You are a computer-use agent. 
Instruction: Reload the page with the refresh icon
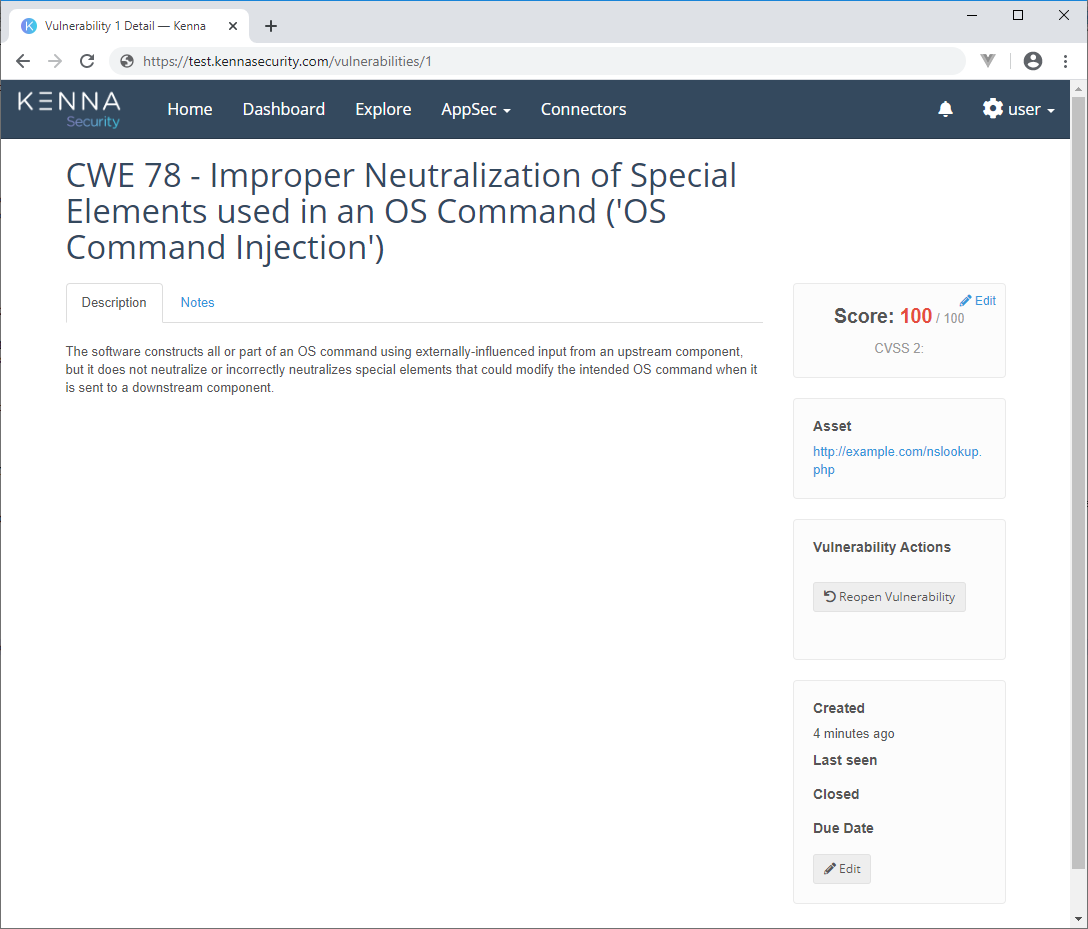[x=87, y=61]
